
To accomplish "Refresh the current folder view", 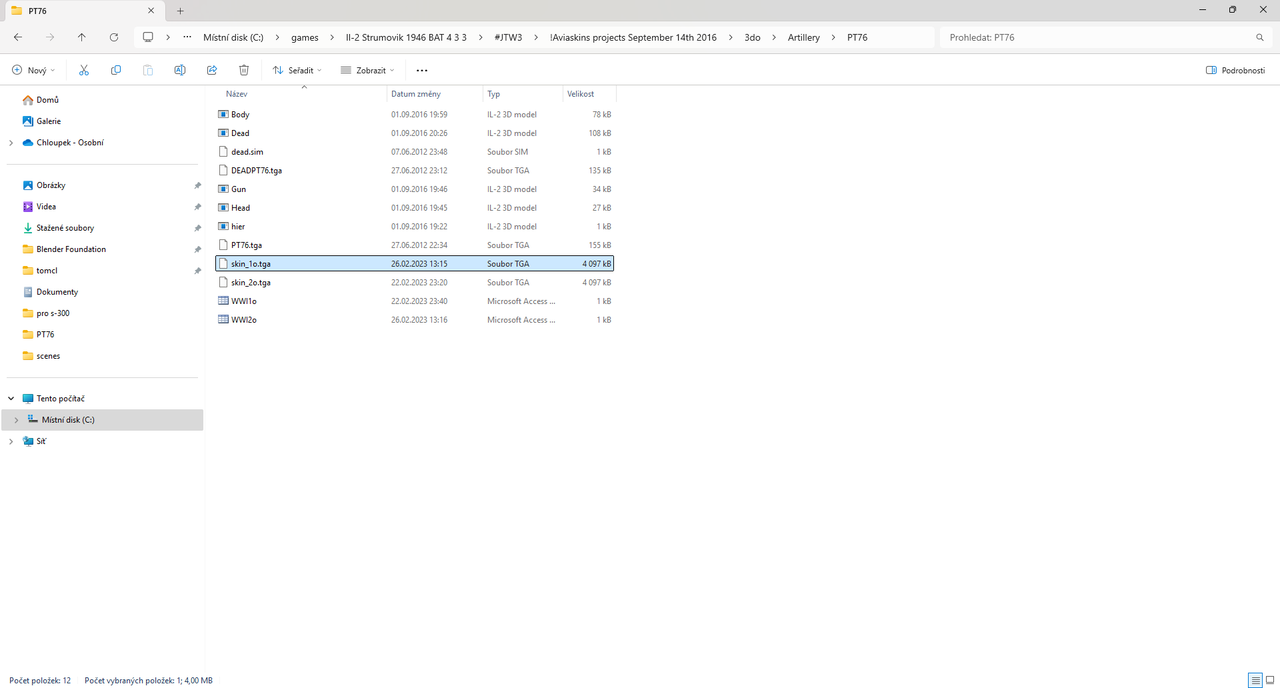I will point(114,37).
